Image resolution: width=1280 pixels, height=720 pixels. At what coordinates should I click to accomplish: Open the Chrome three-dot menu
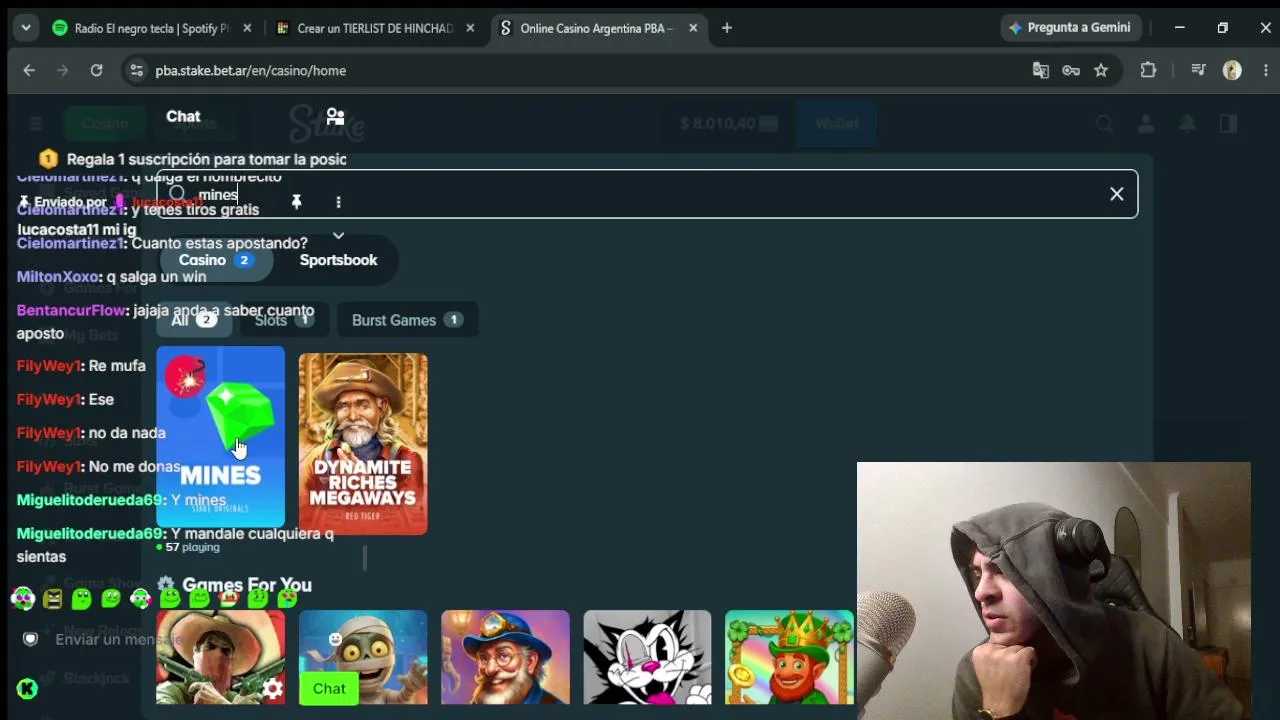click(1266, 70)
